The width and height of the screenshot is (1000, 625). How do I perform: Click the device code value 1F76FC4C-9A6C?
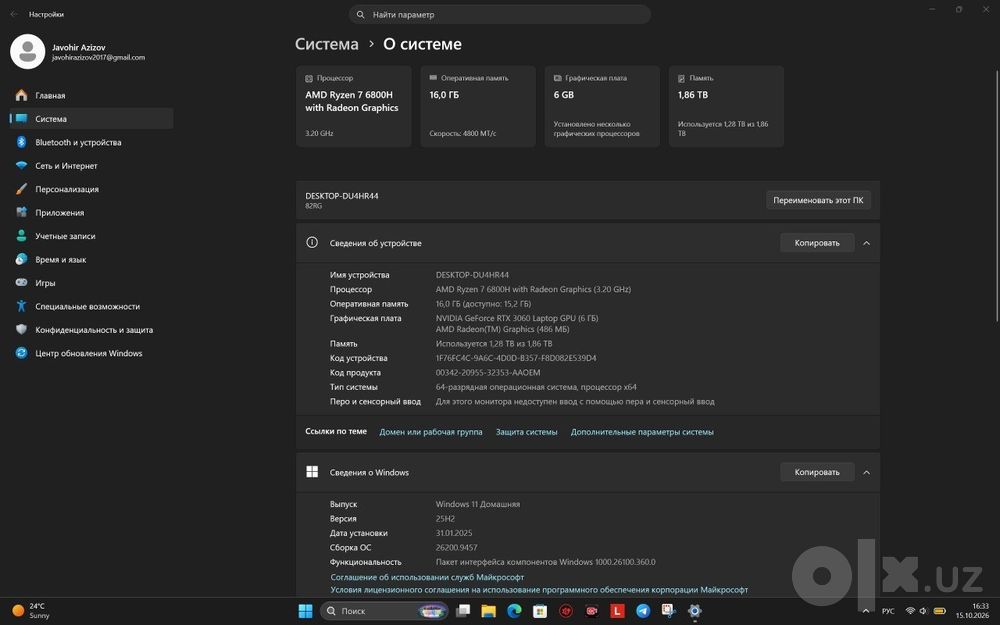[516, 358]
